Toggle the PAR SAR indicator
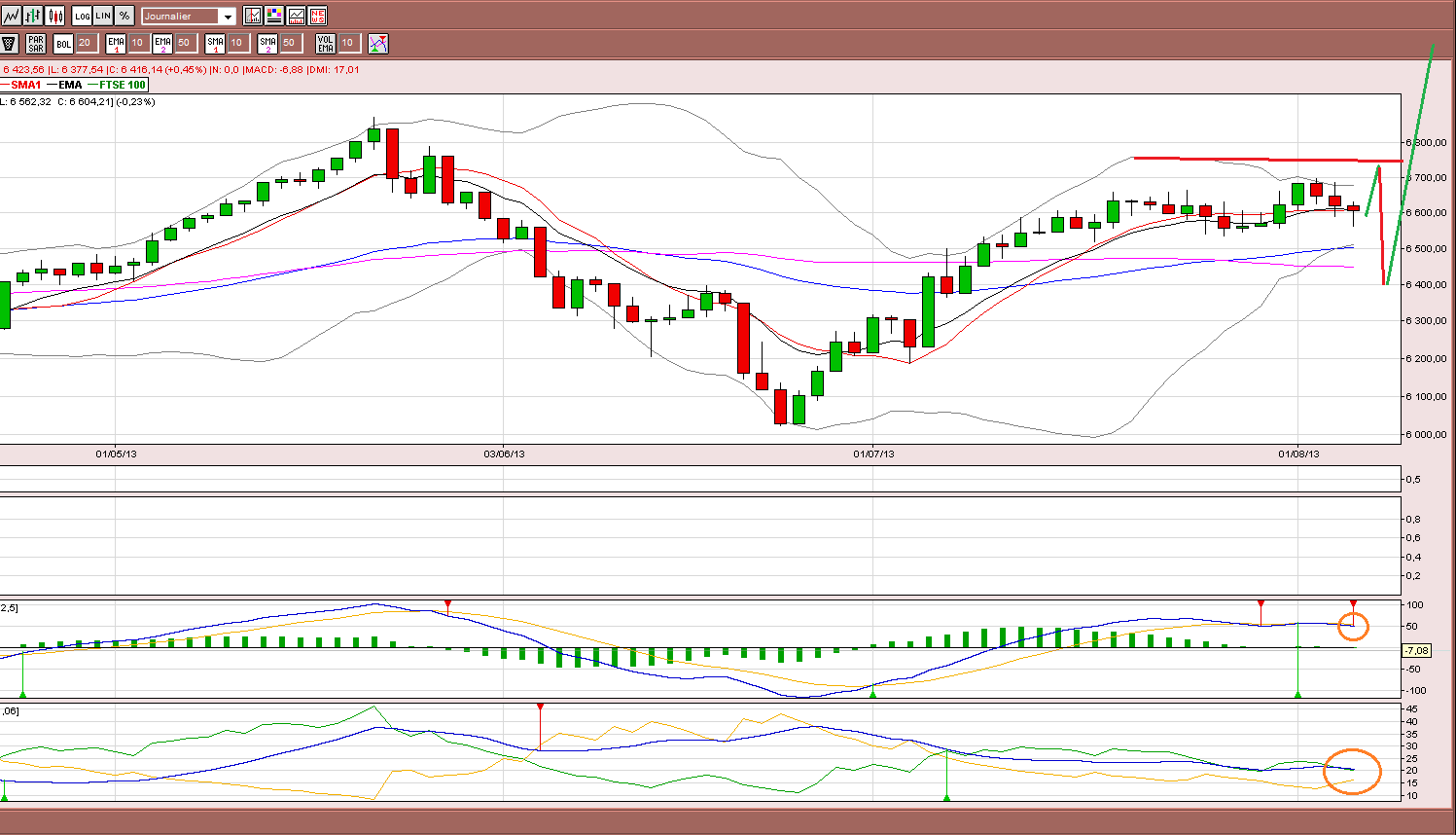This screenshot has width=1456, height=835. pos(36,44)
